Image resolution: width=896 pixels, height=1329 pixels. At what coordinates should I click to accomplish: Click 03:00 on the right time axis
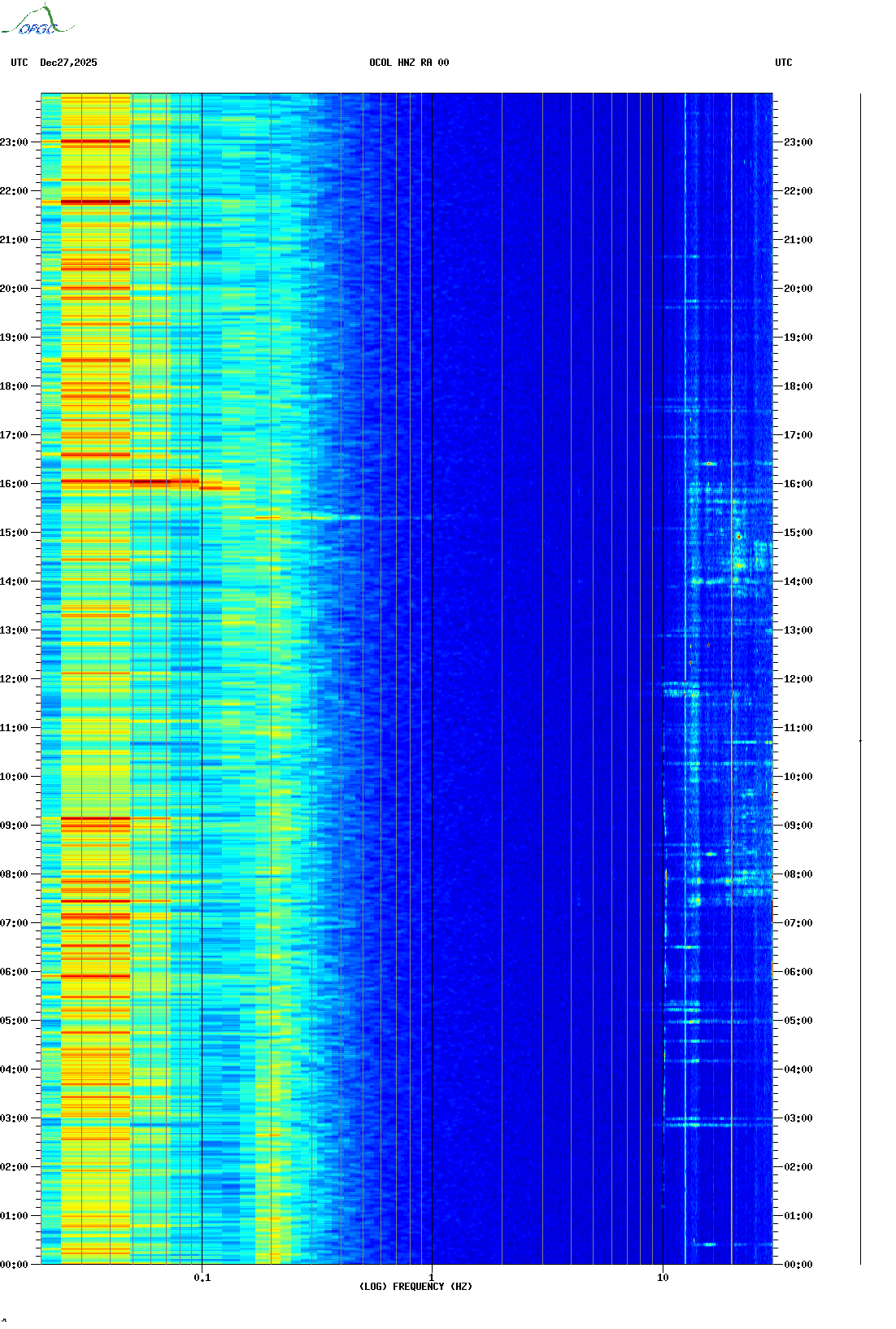click(798, 1118)
